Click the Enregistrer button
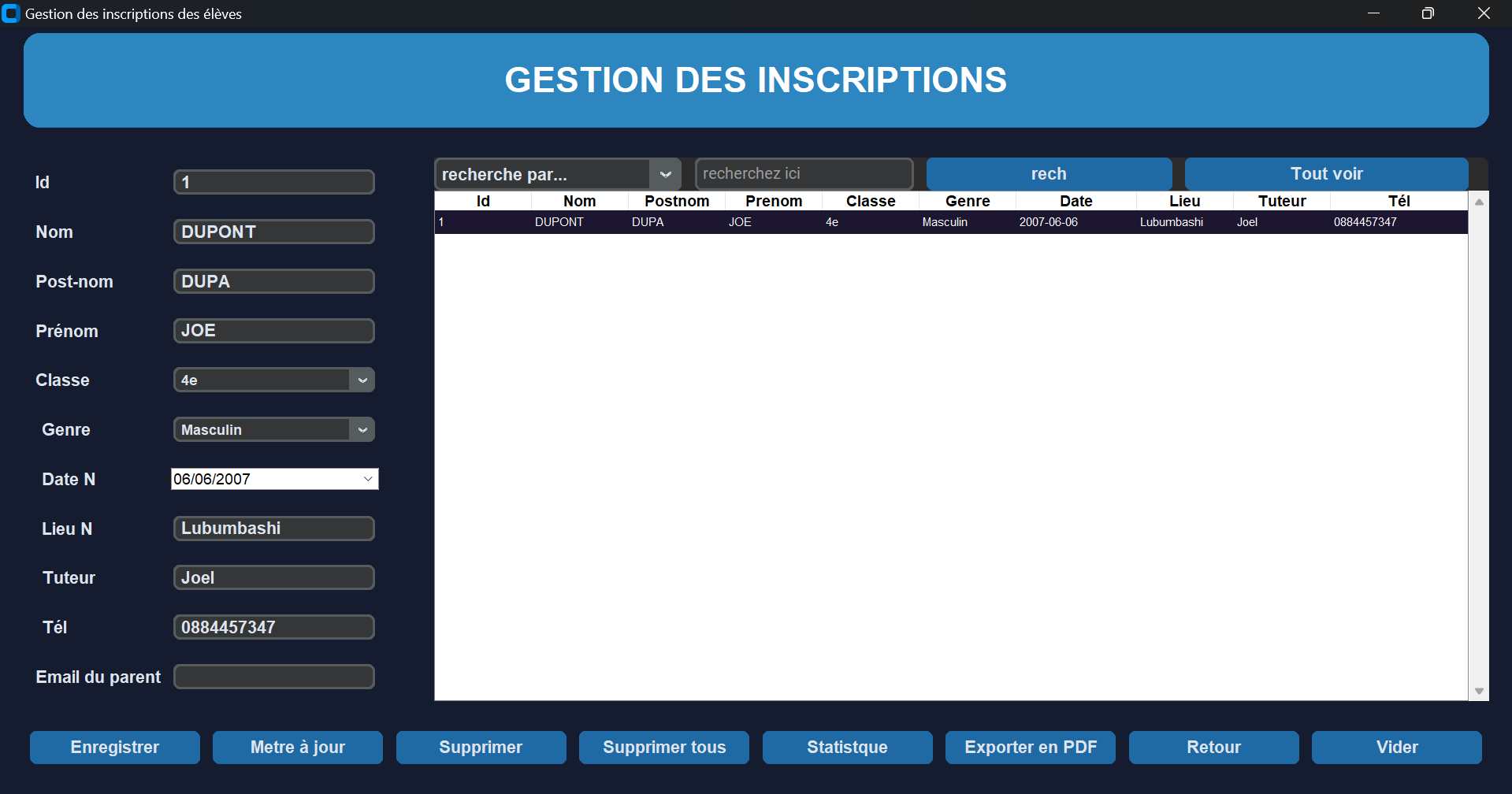 tap(115, 747)
